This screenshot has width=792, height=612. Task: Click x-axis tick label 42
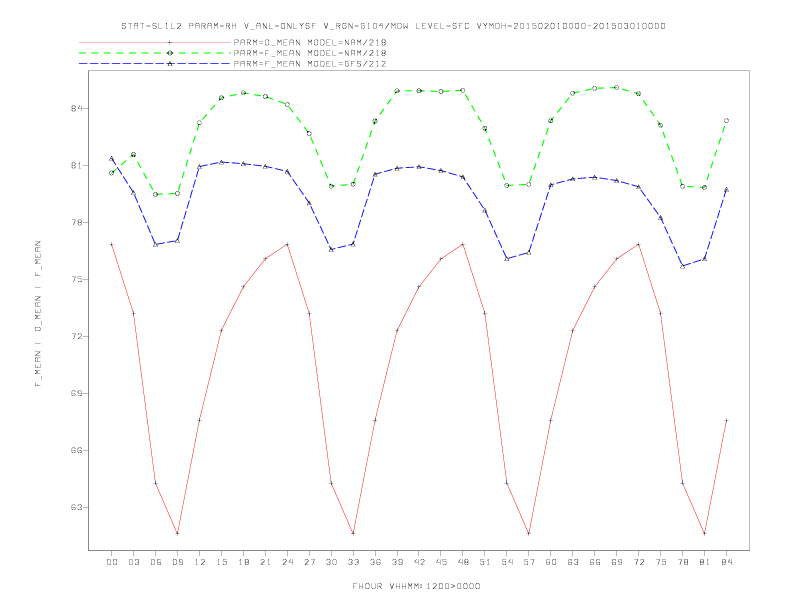point(419,562)
